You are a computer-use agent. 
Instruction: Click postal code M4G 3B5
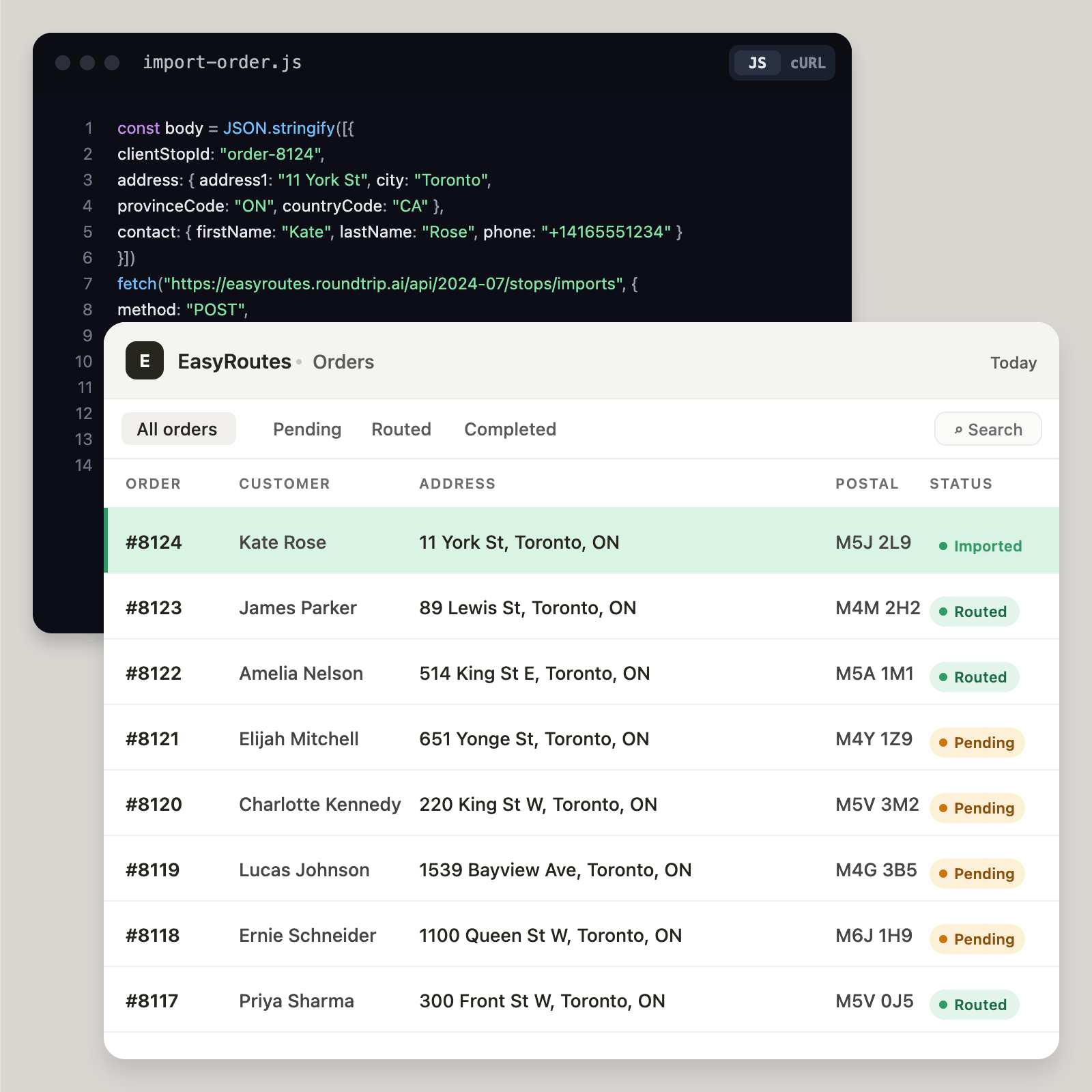876,870
